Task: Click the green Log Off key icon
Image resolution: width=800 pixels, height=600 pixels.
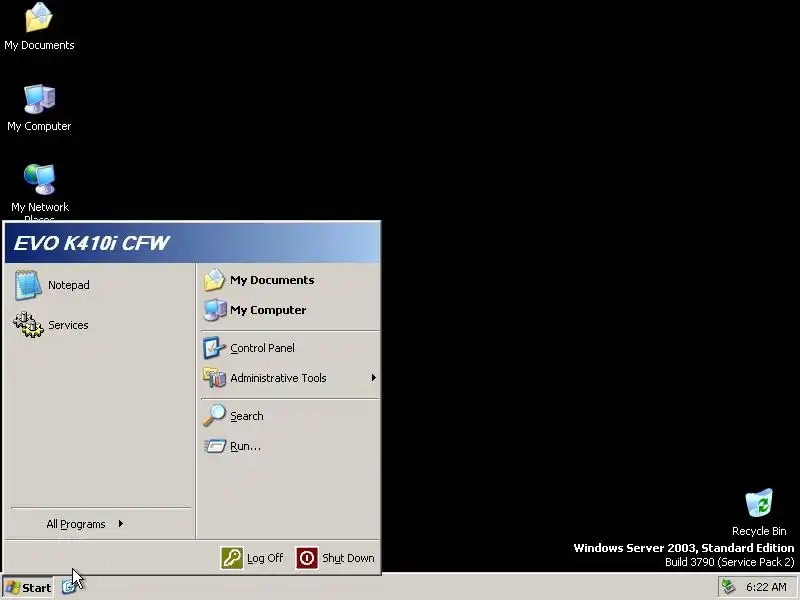Action: point(232,558)
